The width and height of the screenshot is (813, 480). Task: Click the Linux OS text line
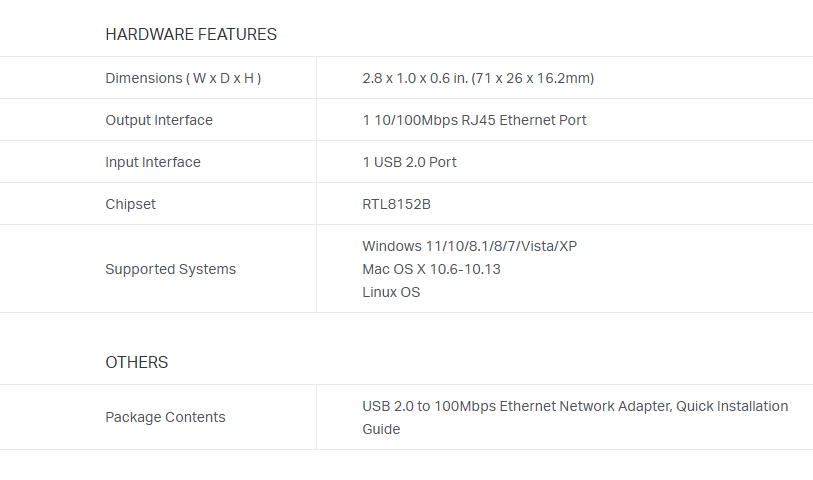click(x=391, y=292)
